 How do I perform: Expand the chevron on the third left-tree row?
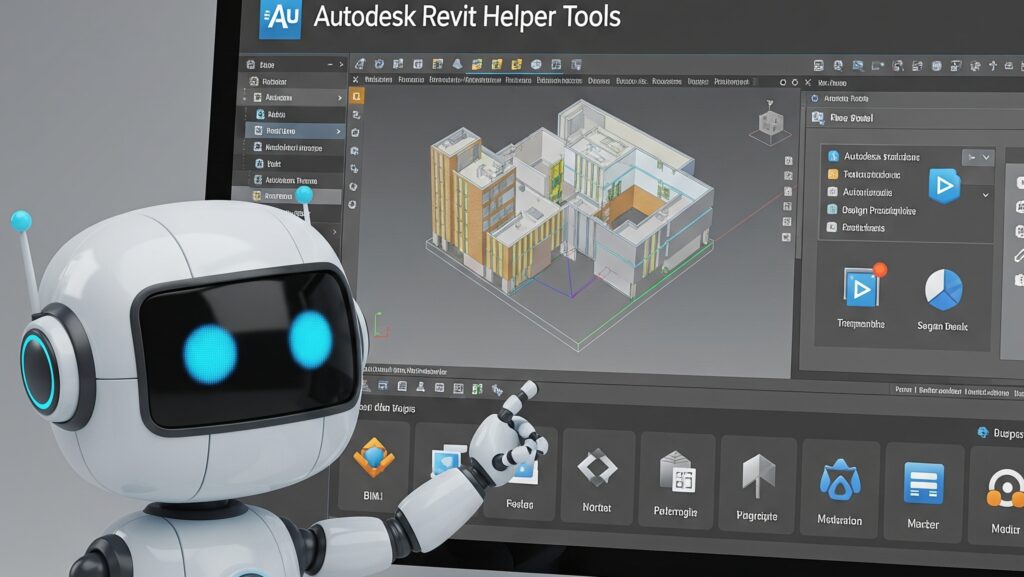[340, 98]
